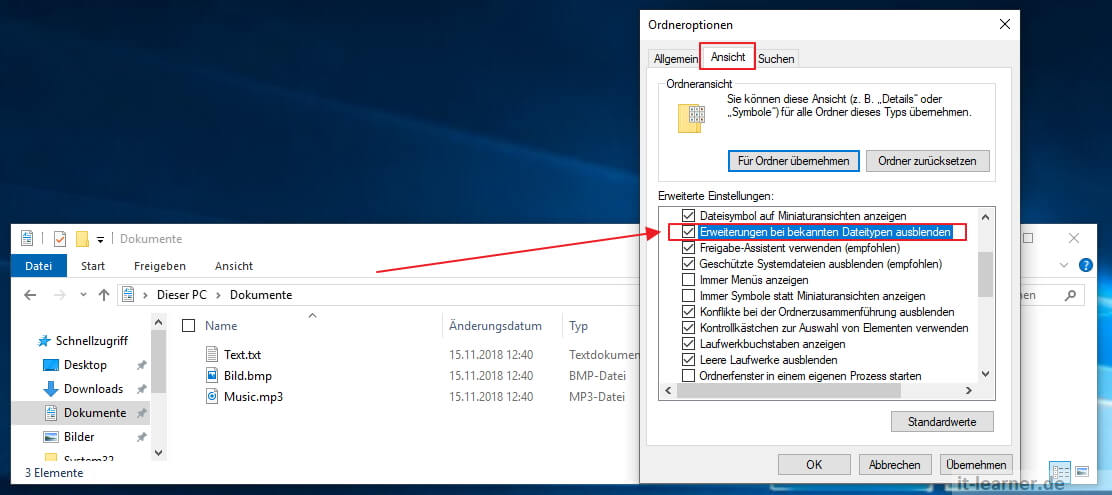The height and width of the screenshot is (495, 1112).
Task: Click the settings list vertical scrollbar thumb
Action: [985, 274]
